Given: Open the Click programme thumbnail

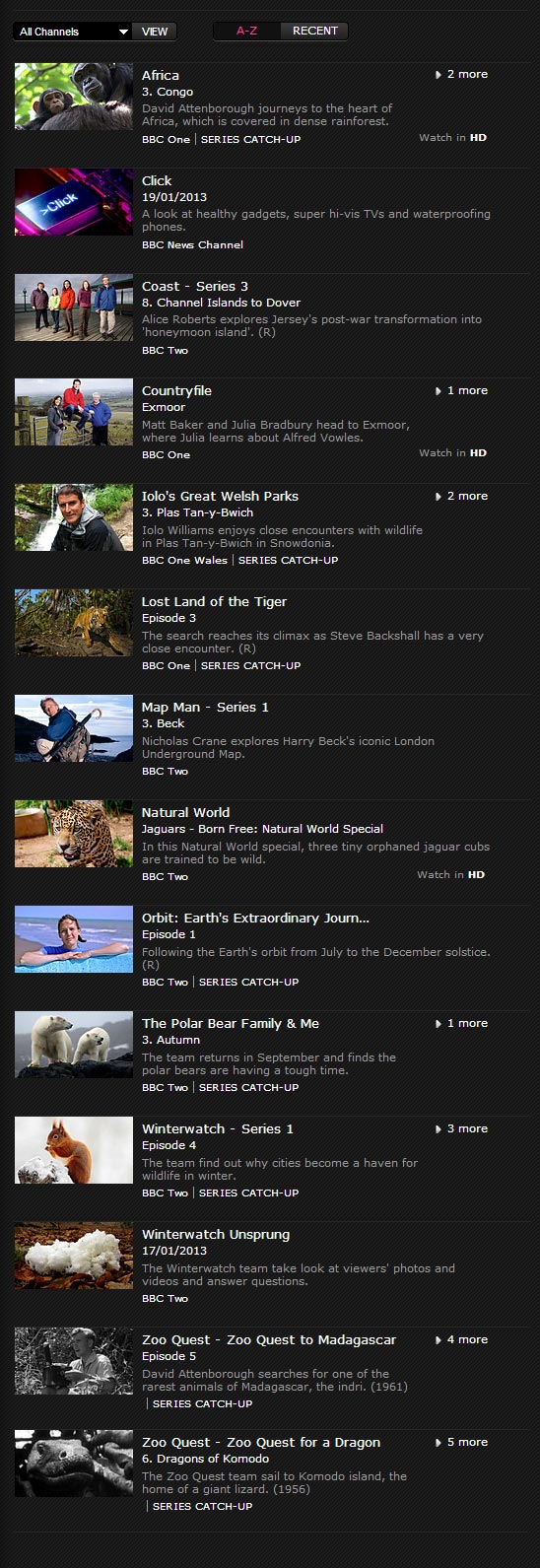Looking at the screenshot, I should point(74,202).
